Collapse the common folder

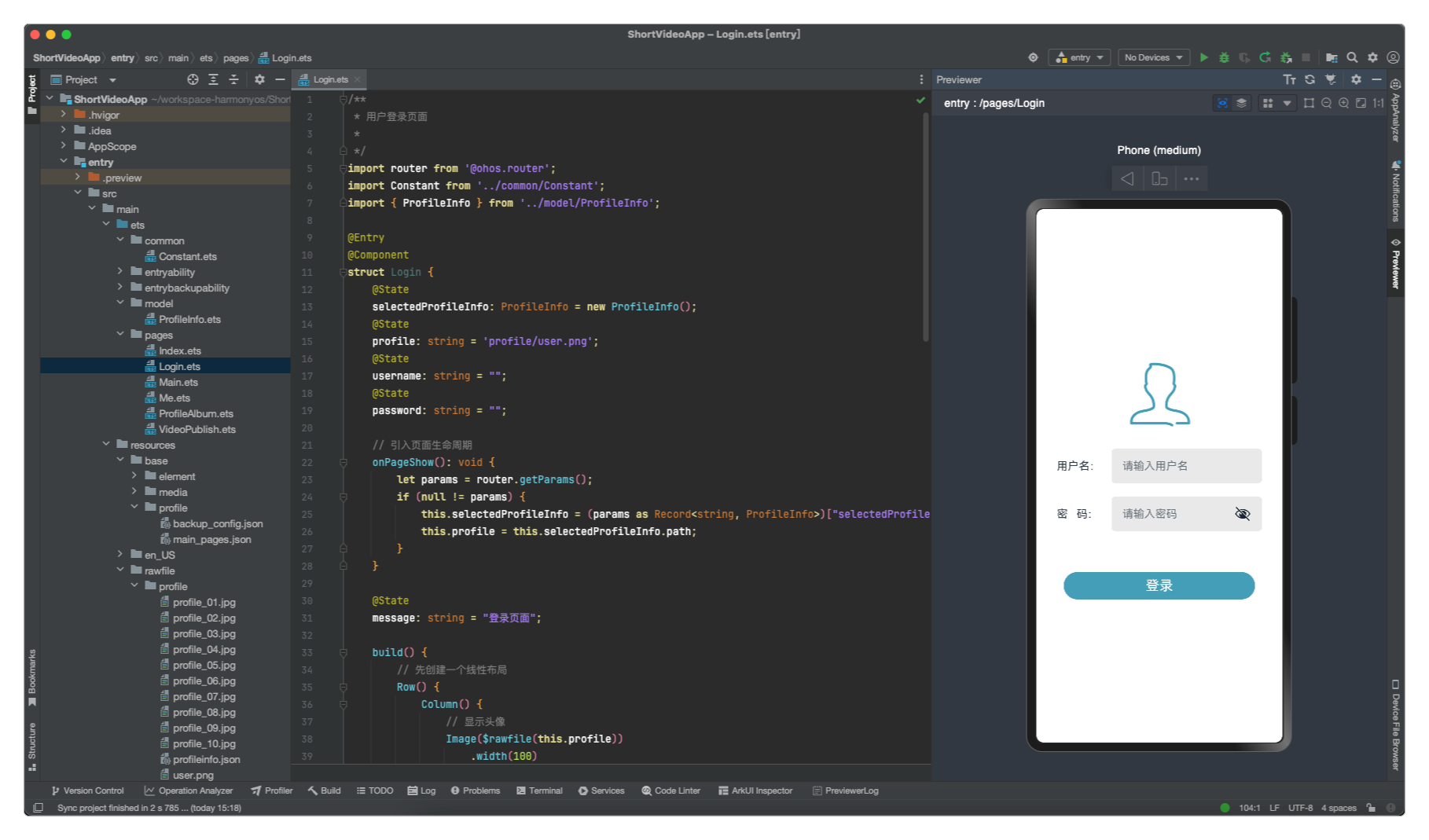pyautogui.click(x=120, y=240)
